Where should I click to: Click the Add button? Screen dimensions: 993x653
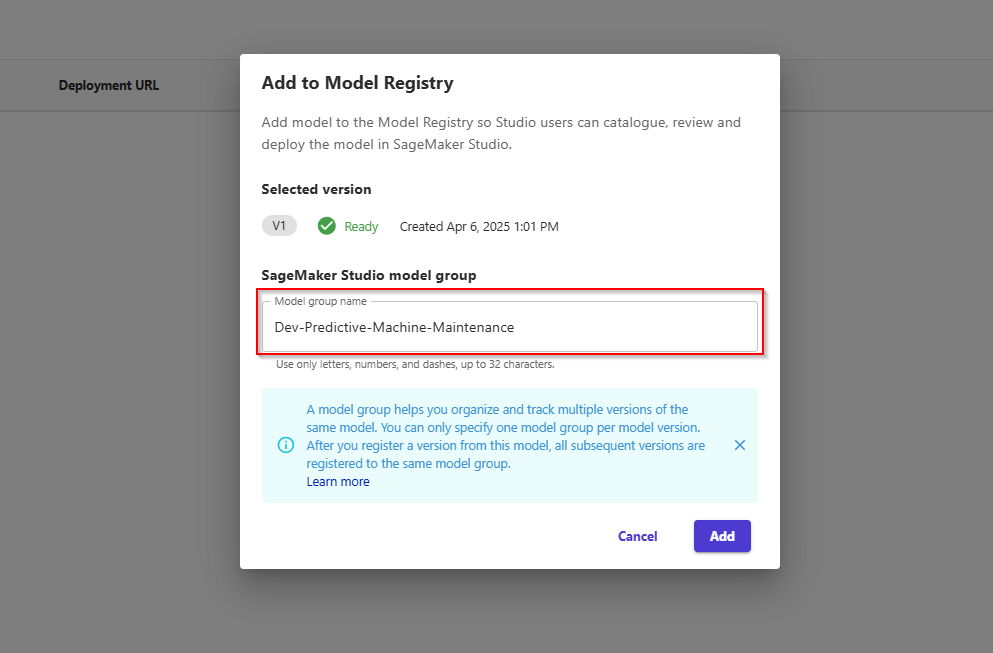pos(722,536)
